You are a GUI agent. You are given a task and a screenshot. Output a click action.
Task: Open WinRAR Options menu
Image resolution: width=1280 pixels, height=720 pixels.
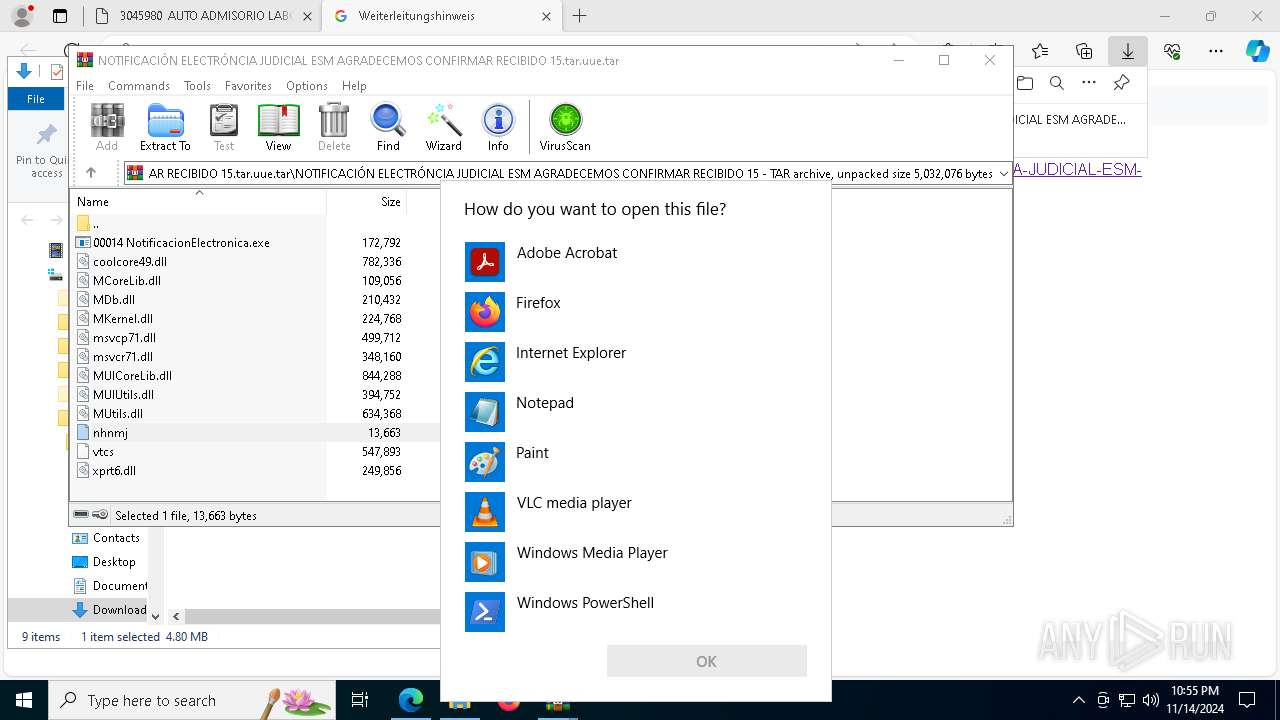tap(307, 86)
